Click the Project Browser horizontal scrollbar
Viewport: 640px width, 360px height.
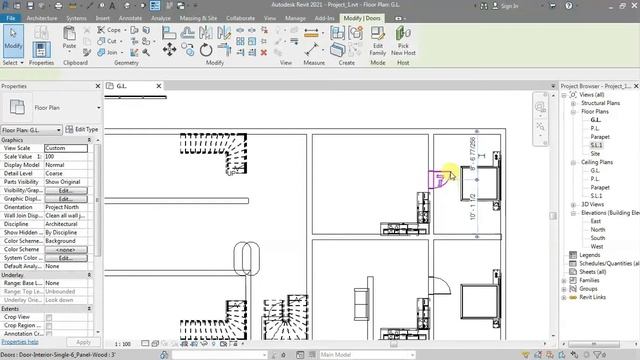pos(594,344)
